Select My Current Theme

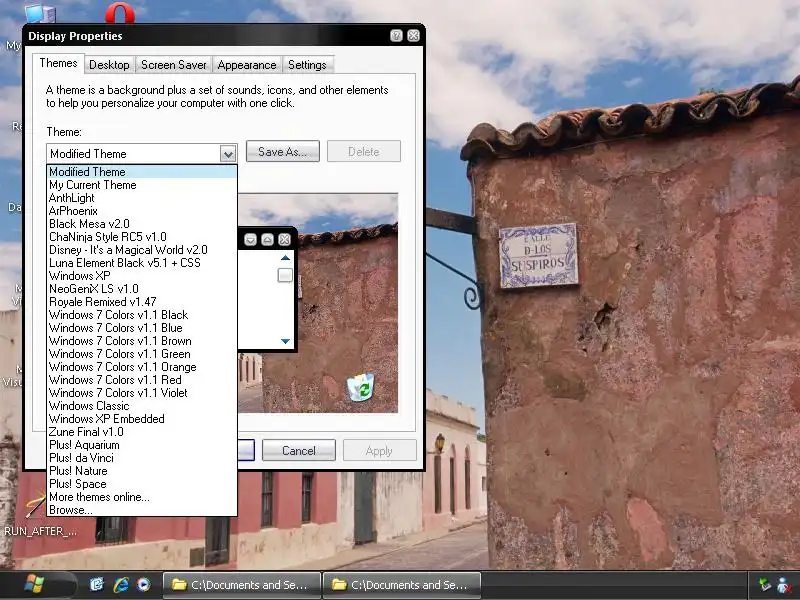[x=142, y=185]
